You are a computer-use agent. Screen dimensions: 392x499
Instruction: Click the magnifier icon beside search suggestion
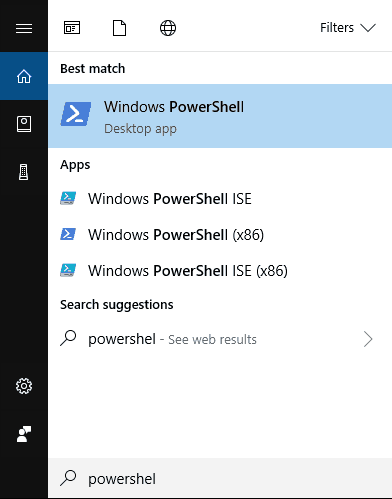[x=68, y=338]
